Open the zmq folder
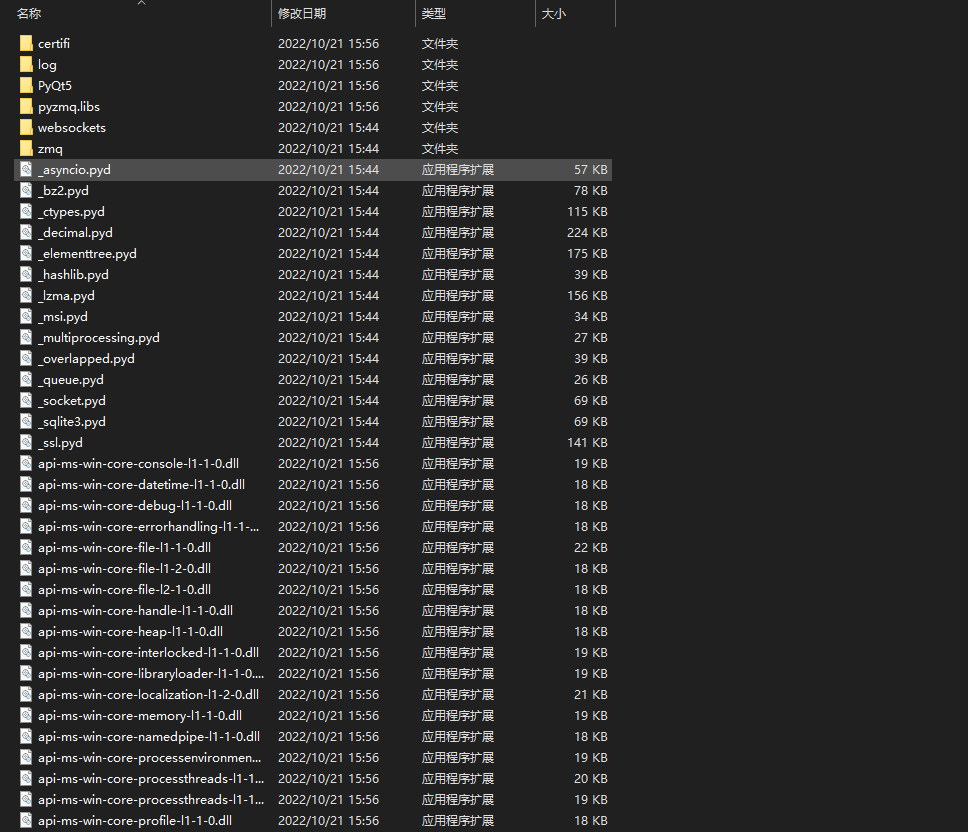 pos(47,148)
